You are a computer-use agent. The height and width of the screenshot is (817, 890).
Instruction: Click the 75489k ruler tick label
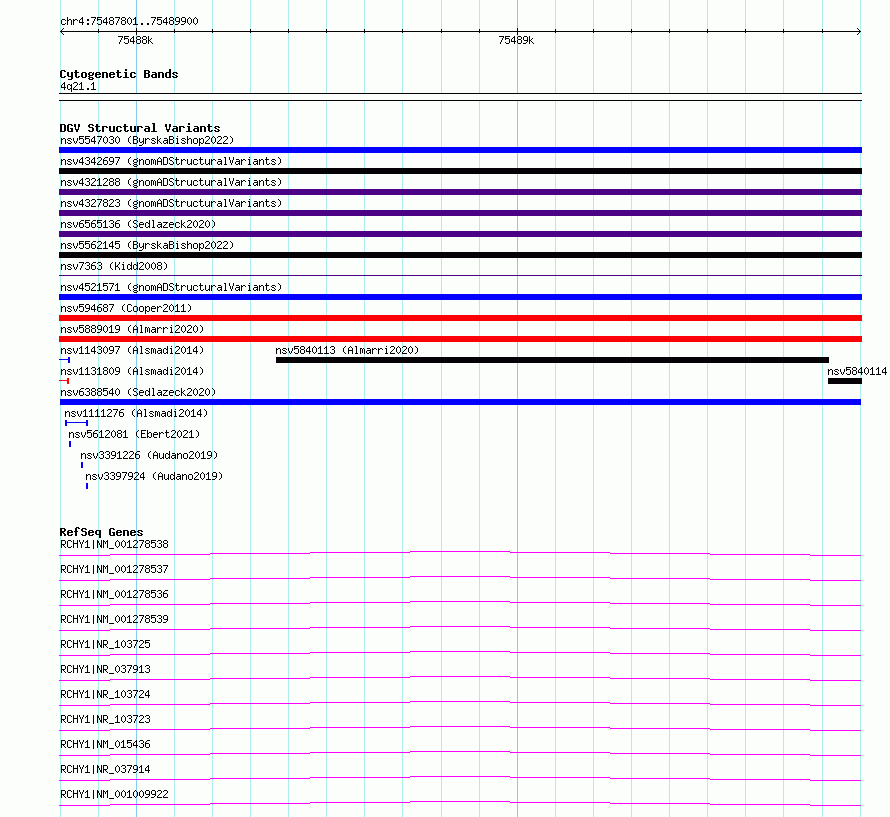click(516, 40)
